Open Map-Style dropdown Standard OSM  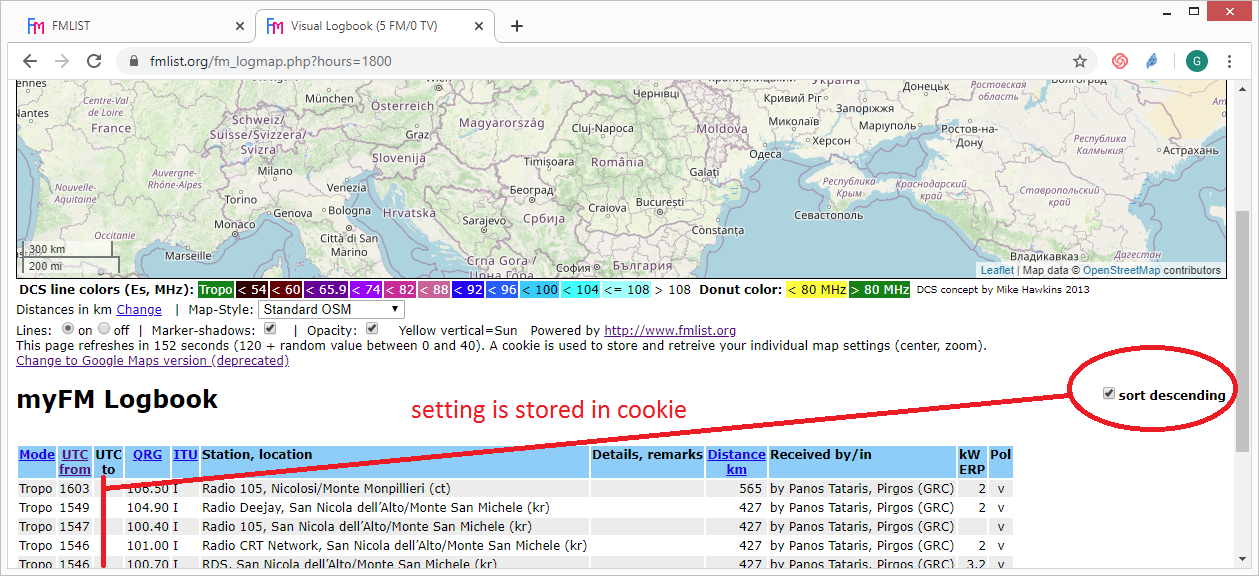(331, 310)
